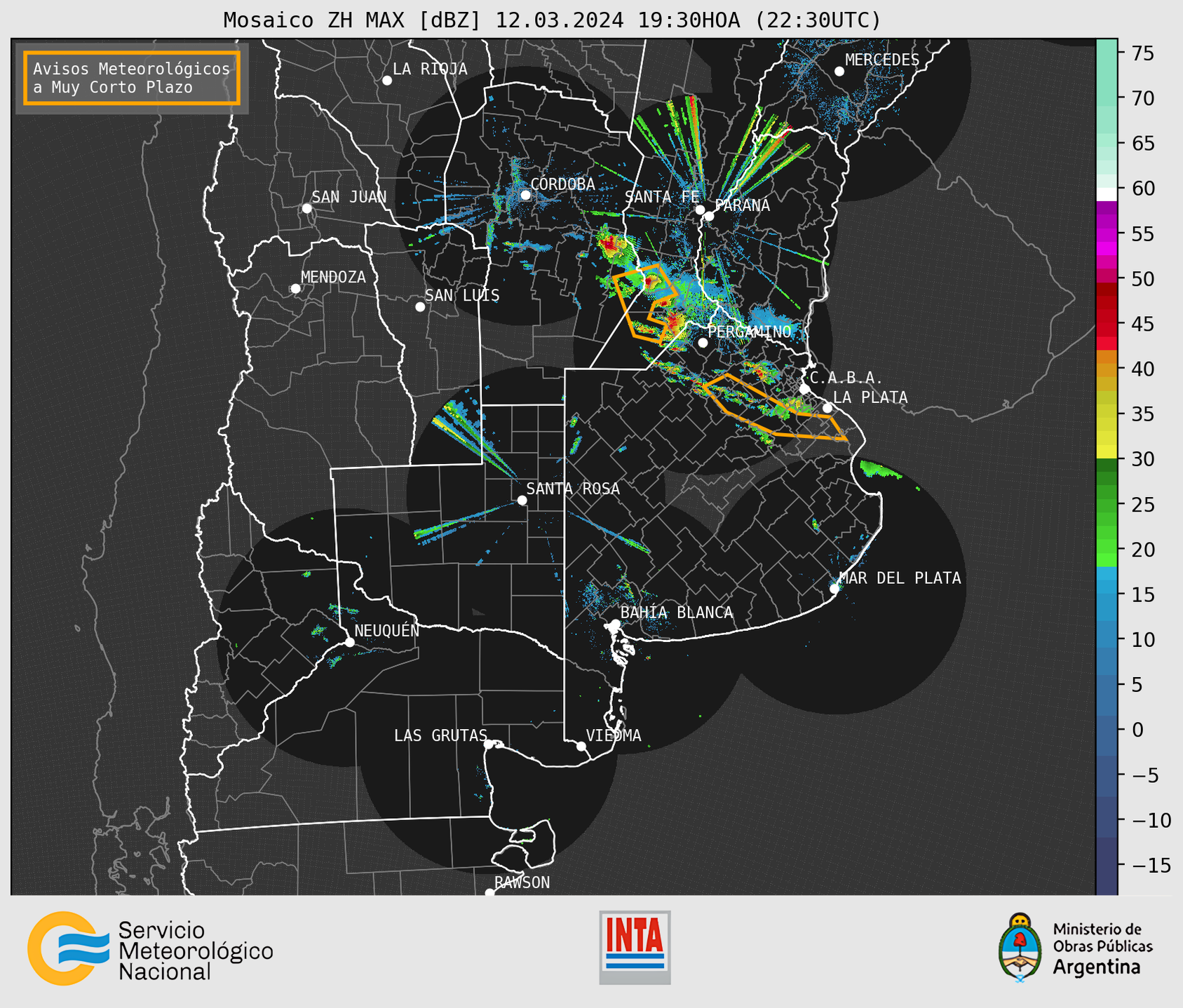1183x1008 pixels.
Task: Select the 'Avisos Meteorológicos a Muy Corto Plazo' legend box
Action: click(x=132, y=78)
